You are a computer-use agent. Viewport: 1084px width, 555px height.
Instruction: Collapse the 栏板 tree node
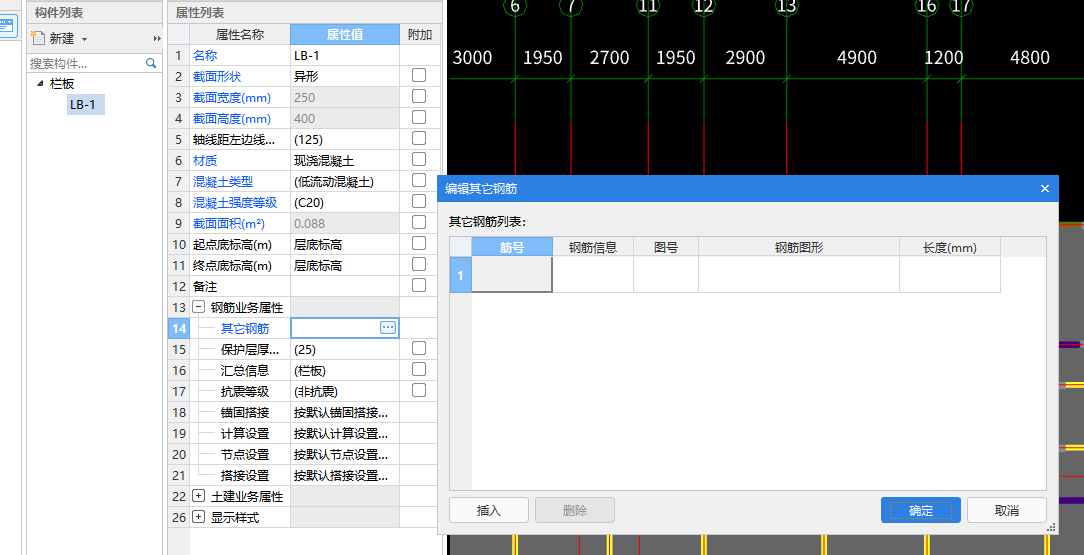[x=40, y=84]
